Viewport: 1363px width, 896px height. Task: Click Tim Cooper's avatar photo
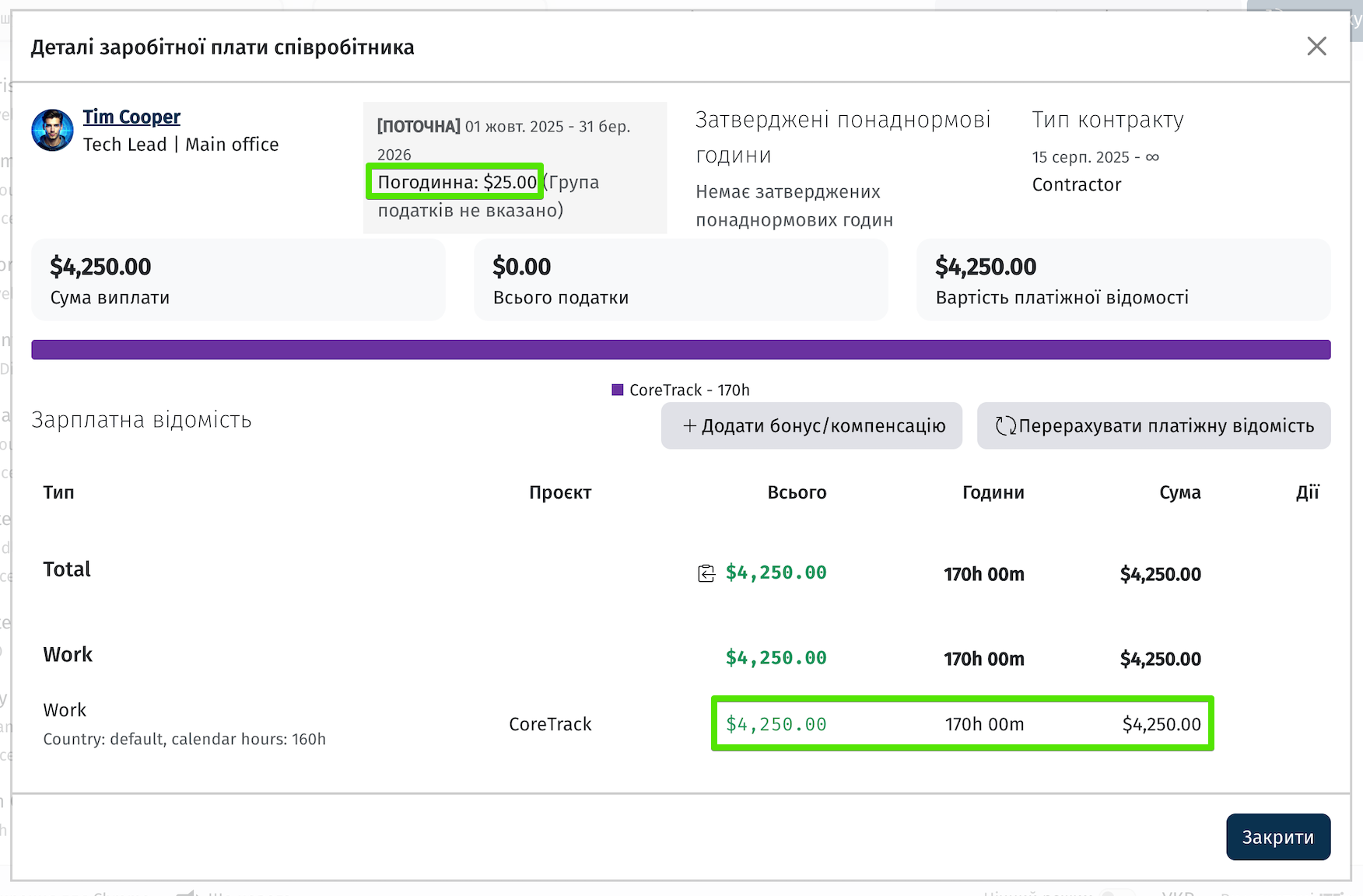click(52, 130)
